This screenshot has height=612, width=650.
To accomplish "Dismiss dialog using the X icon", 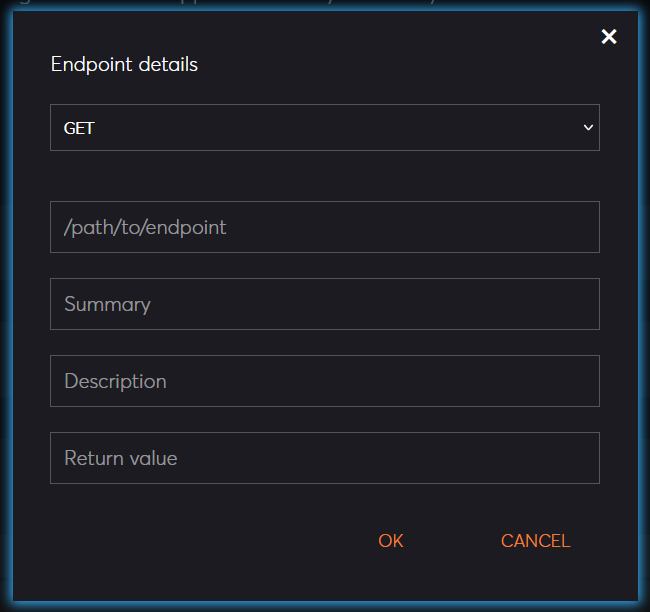I will (x=608, y=37).
